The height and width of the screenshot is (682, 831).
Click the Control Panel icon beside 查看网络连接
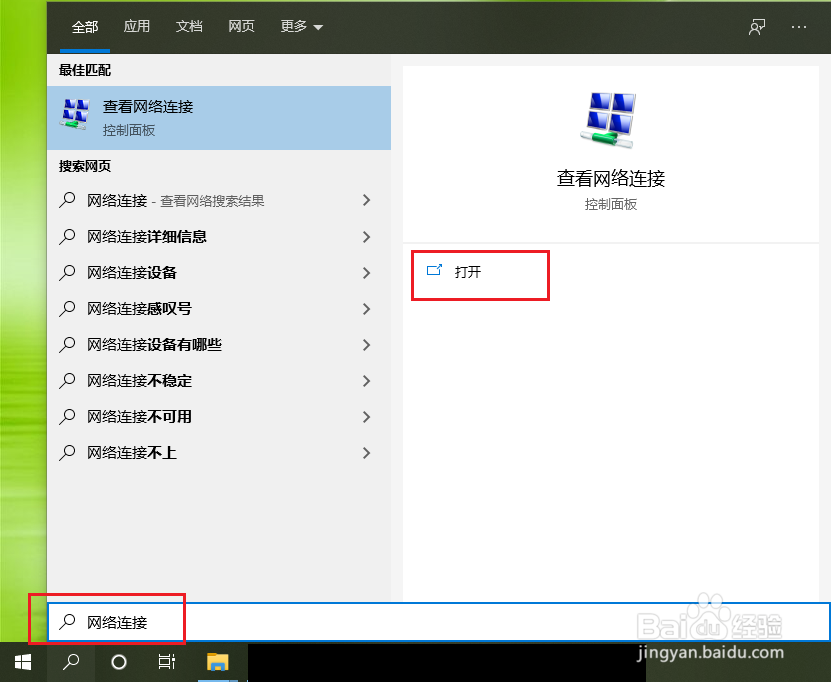74,114
